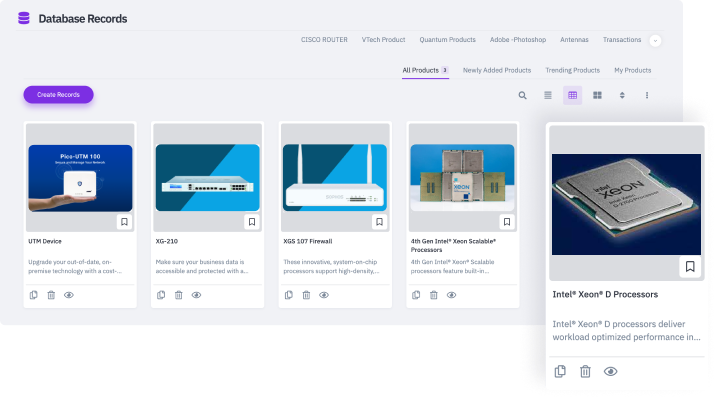This screenshot has width=718, height=401.
Task: Click the XGS 107 Firewall title
Action: (308, 241)
